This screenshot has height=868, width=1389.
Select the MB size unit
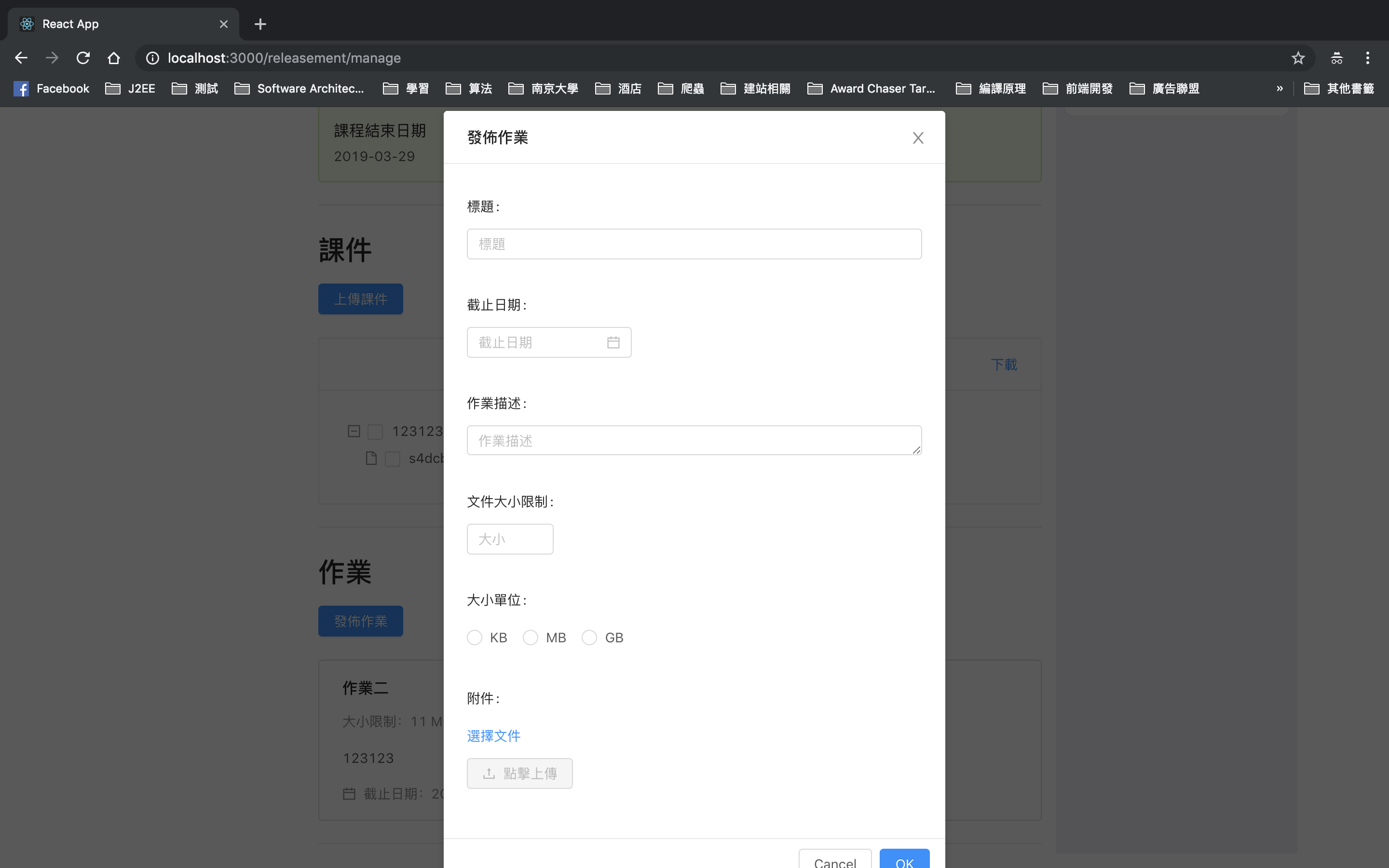pyautogui.click(x=531, y=638)
